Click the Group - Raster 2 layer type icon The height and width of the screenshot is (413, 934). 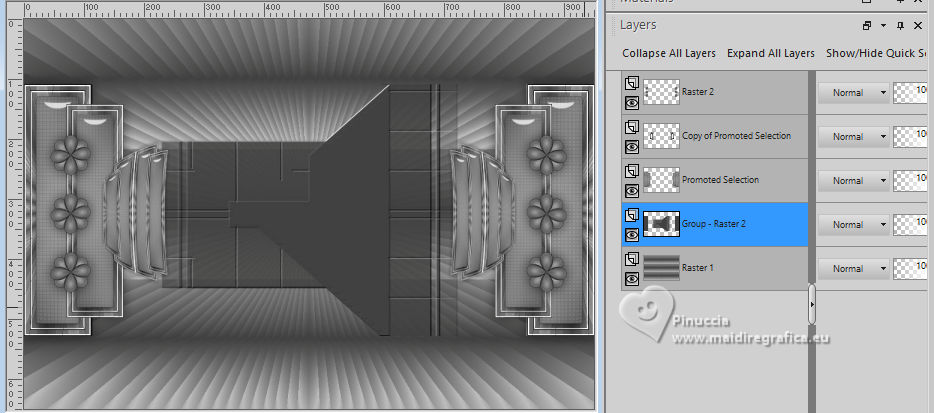click(x=632, y=215)
